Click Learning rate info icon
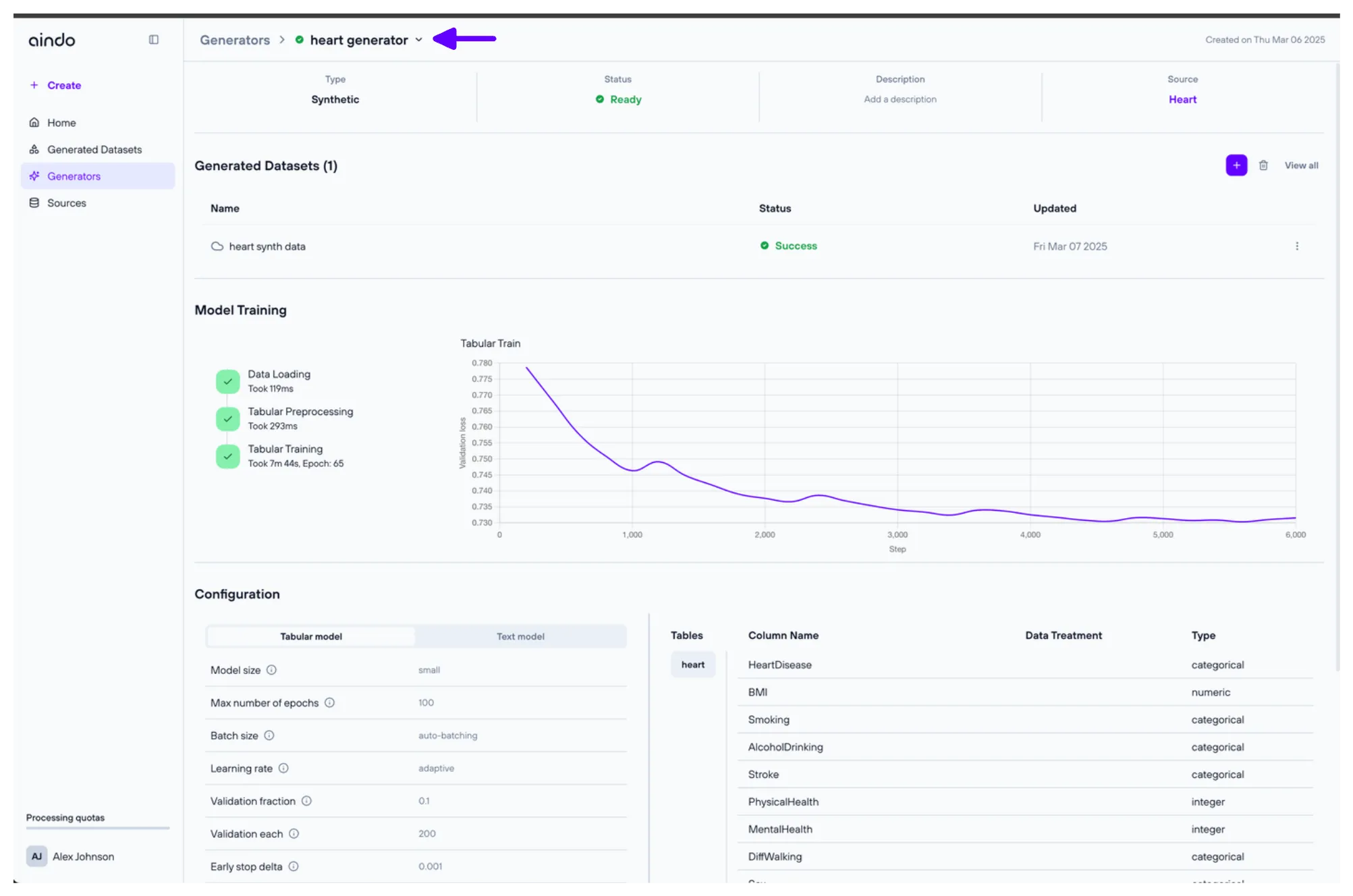 click(x=283, y=768)
